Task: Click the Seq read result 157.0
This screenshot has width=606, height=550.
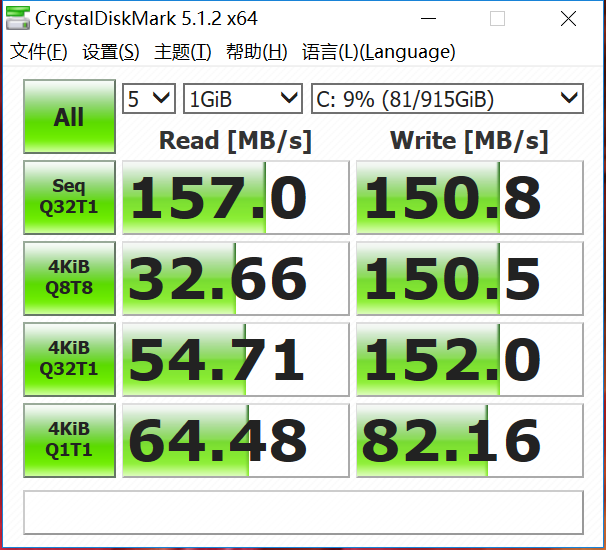Action: (x=235, y=198)
